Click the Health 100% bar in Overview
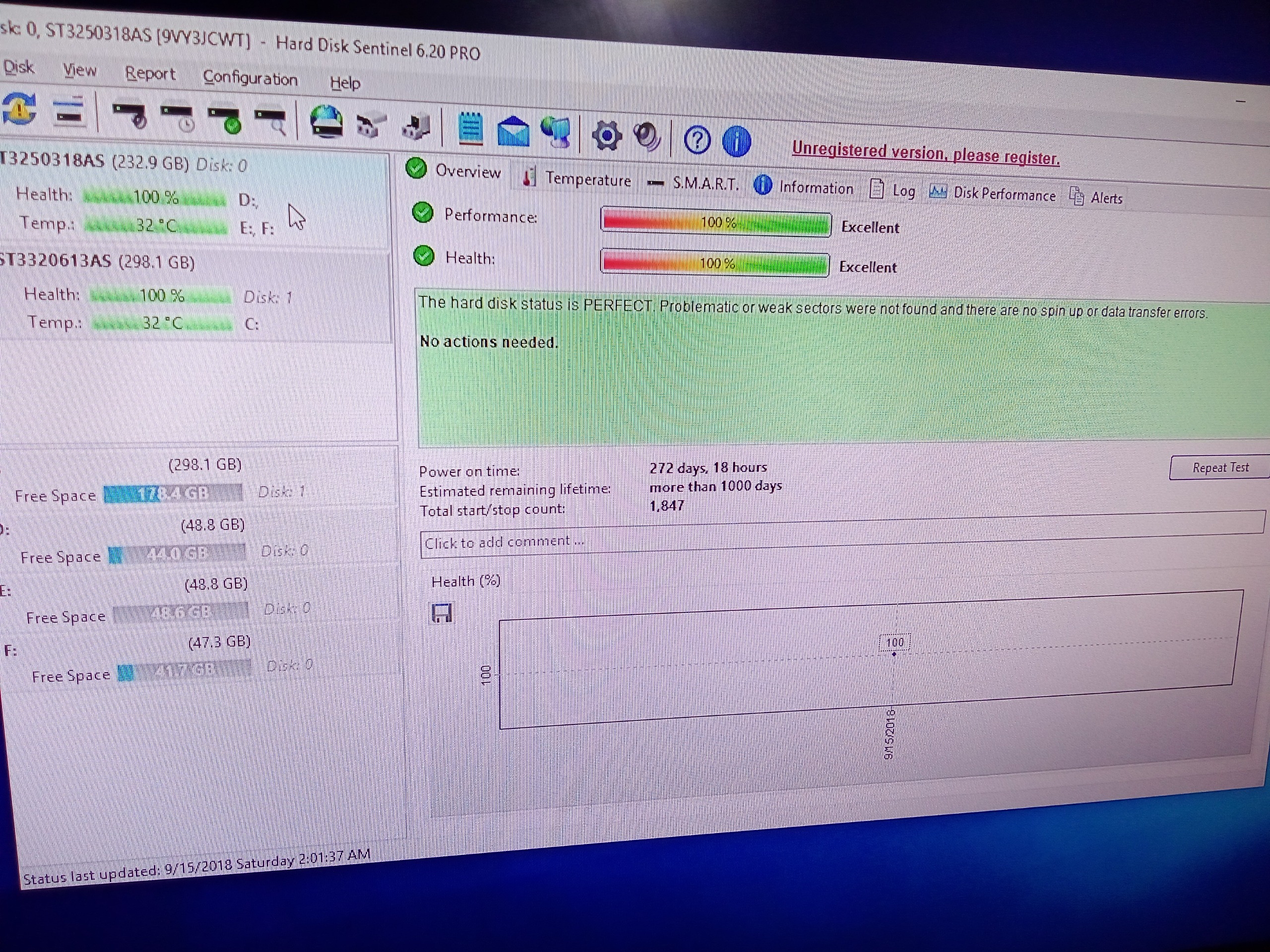Screen dimensions: 1270x952 (x=715, y=263)
